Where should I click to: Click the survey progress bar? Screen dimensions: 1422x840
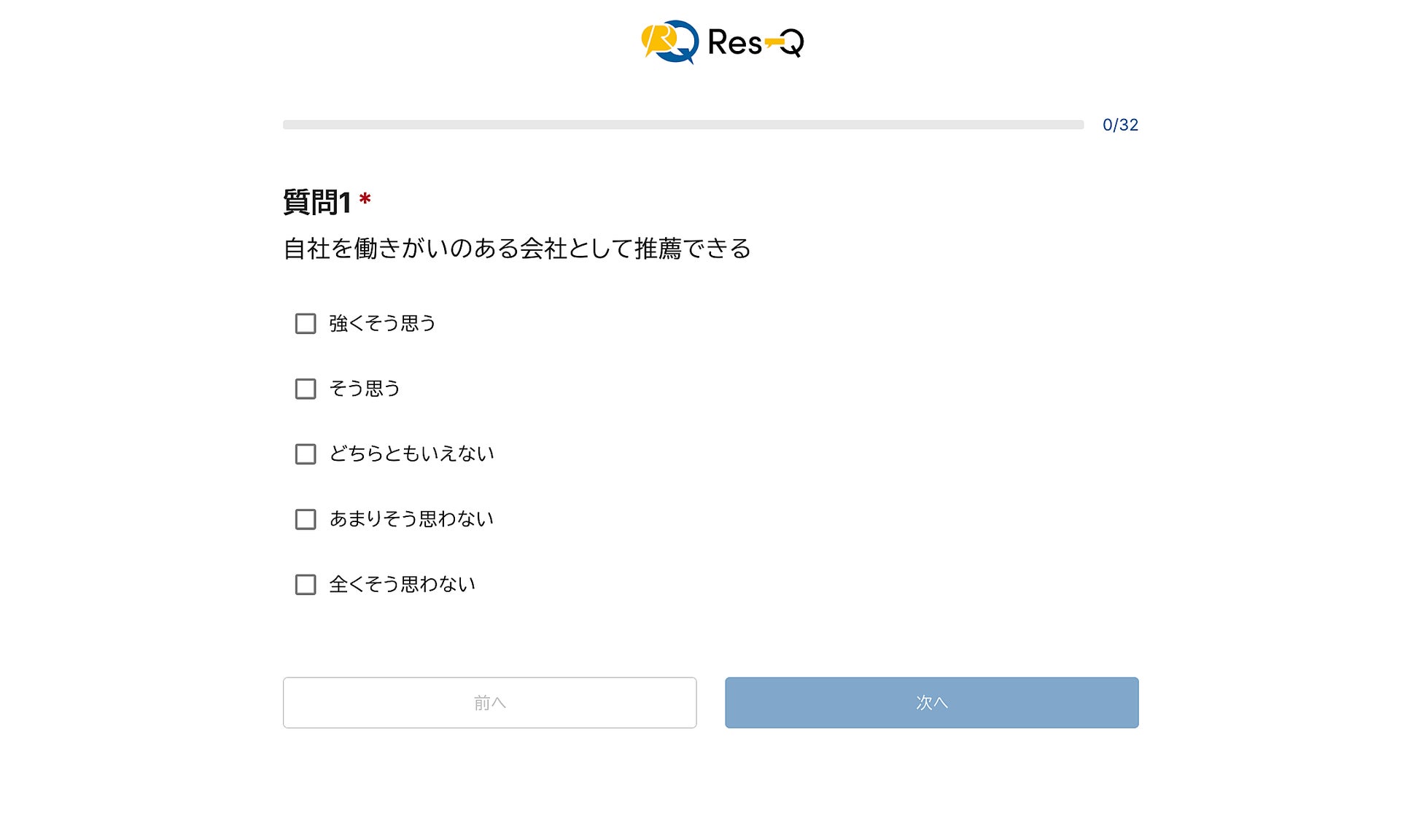tap(683, 125)
